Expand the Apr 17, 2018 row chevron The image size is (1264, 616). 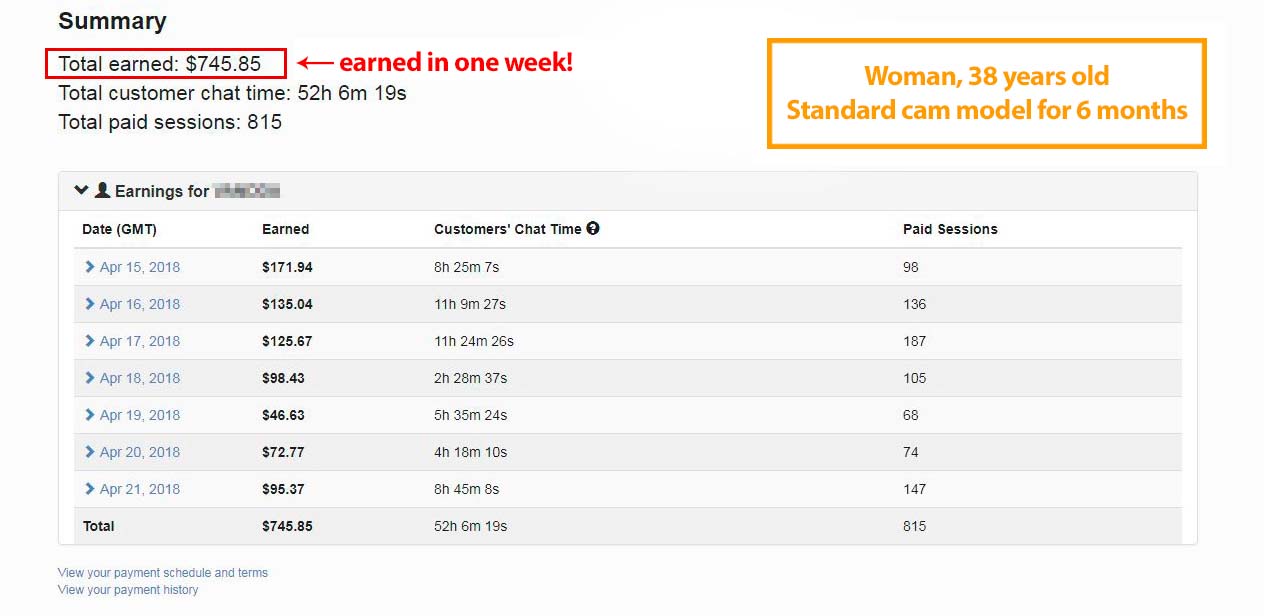click(90, 341)
